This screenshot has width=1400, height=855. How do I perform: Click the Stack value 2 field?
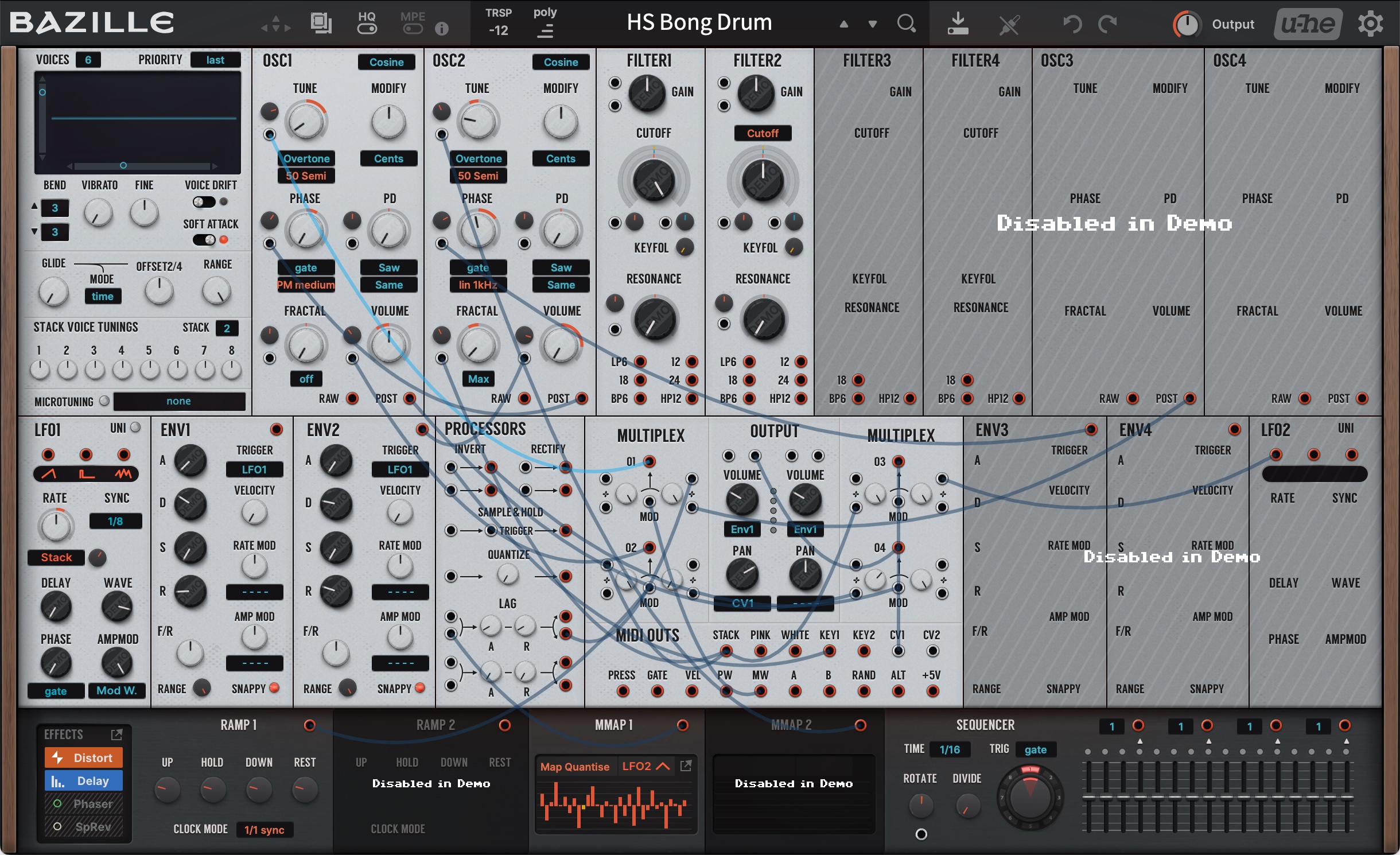pos(227,328)
